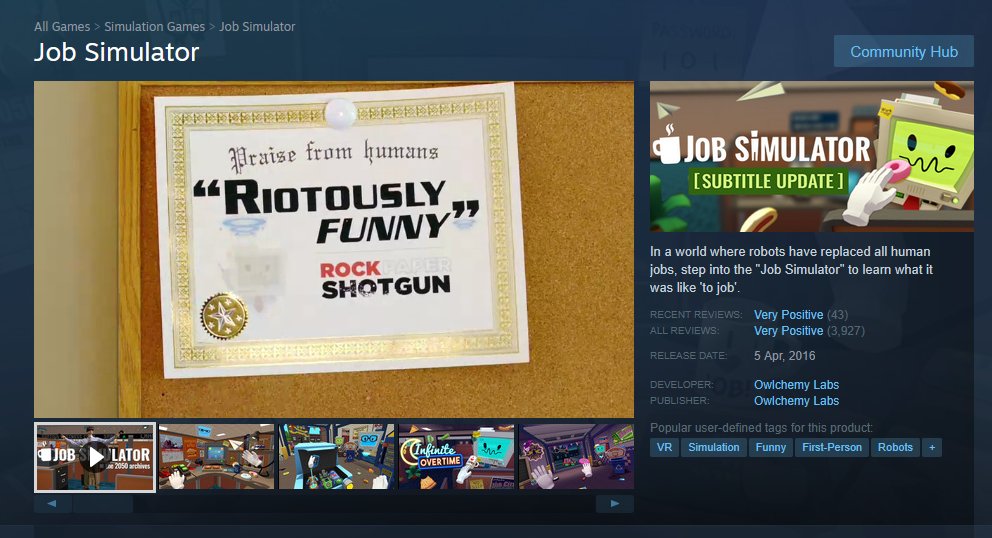This screenshot has width=992, height=538.
Task: Click the thumbnail strip scrollbar handle
Action: point(103,504)
